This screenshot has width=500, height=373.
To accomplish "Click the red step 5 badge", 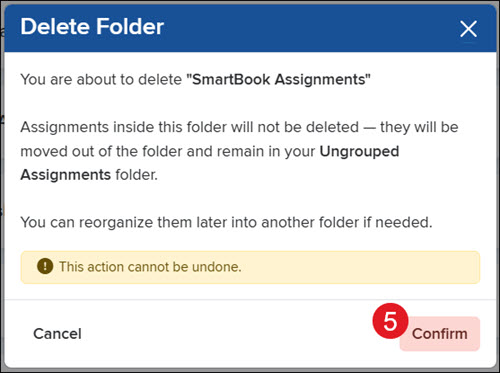I will (x=390, y=321).
